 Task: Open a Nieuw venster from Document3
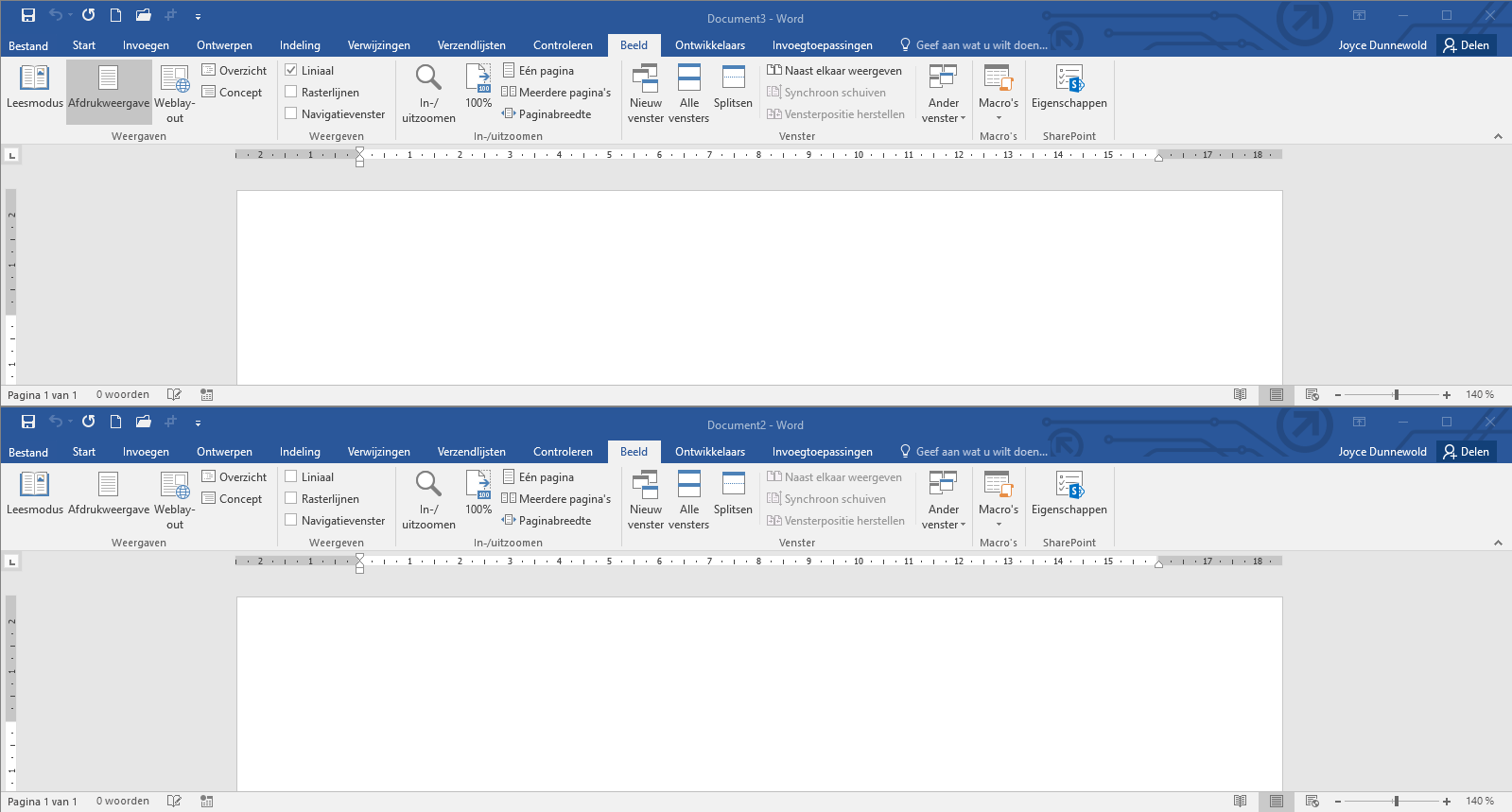click(x=646, y=93)
